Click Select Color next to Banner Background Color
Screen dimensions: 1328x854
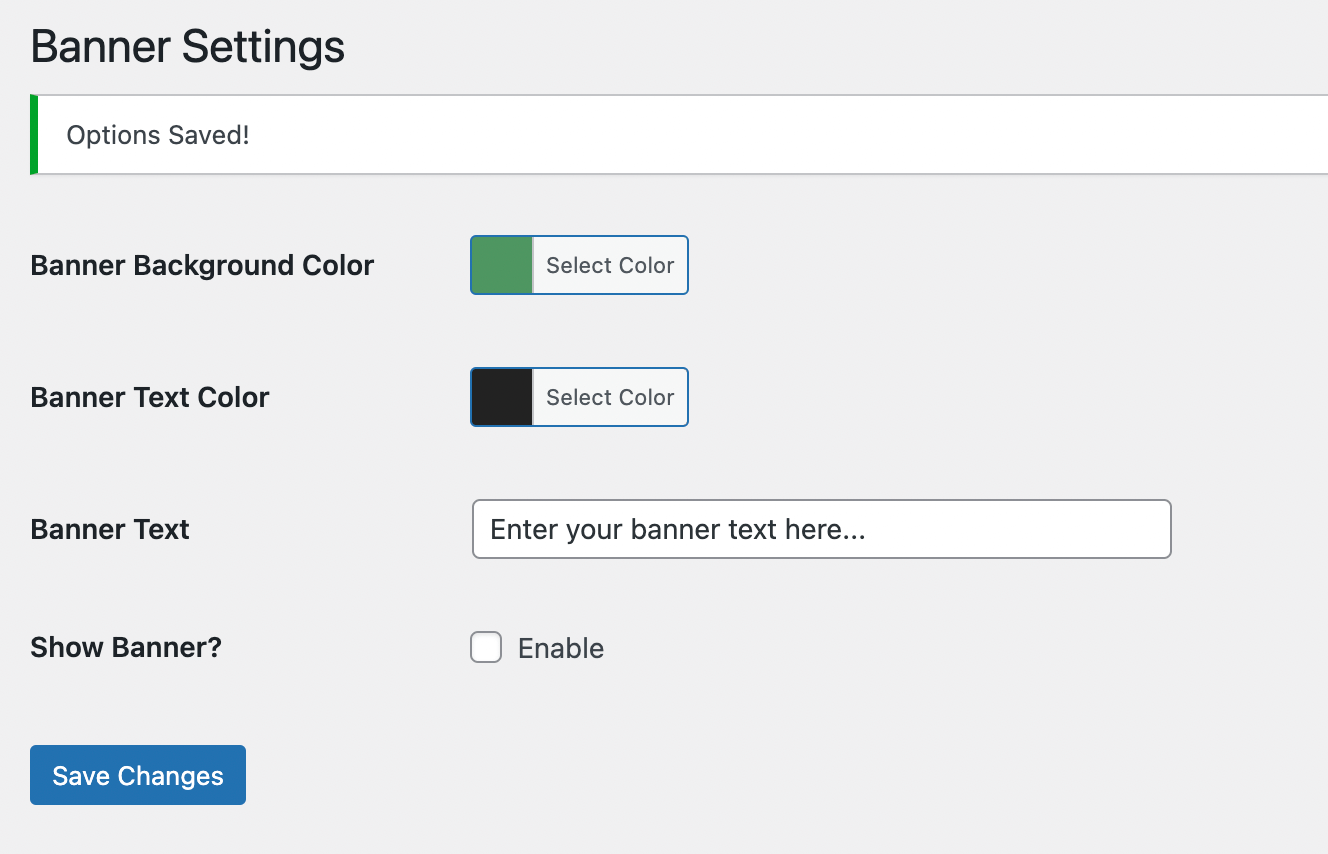point(610,265)
